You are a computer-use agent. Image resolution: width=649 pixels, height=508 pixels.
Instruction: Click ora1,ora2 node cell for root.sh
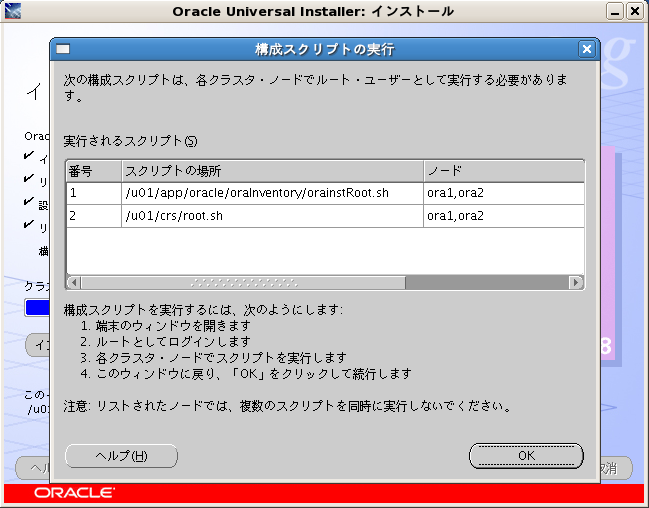click(504, 216)
